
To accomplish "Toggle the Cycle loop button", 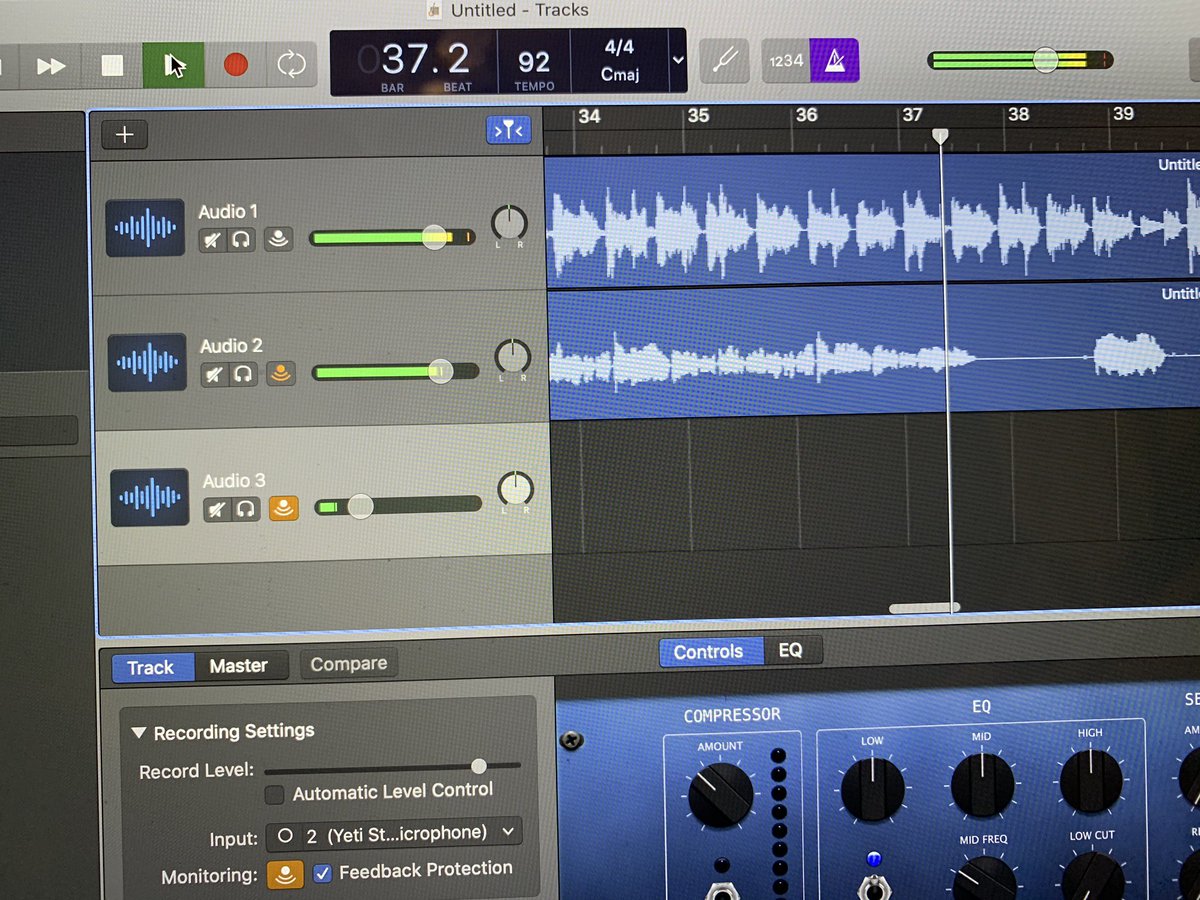I will click(x=291, y=65).
